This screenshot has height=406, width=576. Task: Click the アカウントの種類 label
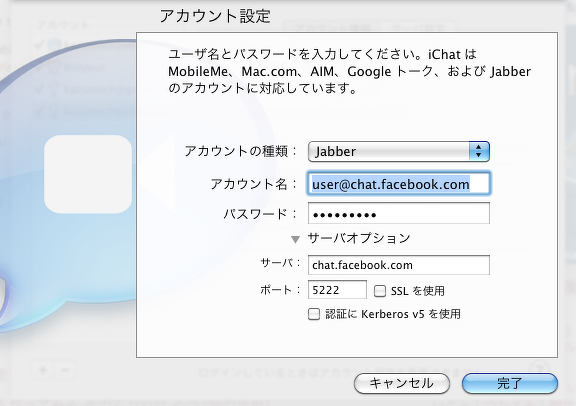coord(241,151)
